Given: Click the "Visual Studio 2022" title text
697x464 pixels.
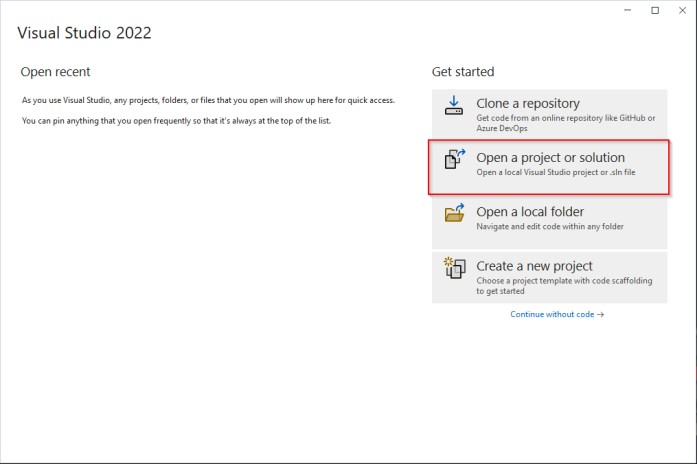Looking at the screenshot, I should (x=84, y=33).
